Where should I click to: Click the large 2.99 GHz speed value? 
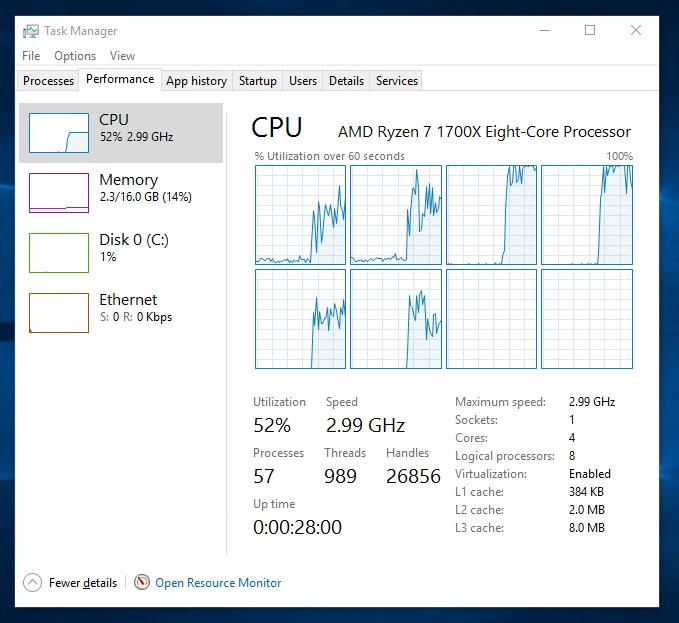pyautogui.click(x=365, y=425)
